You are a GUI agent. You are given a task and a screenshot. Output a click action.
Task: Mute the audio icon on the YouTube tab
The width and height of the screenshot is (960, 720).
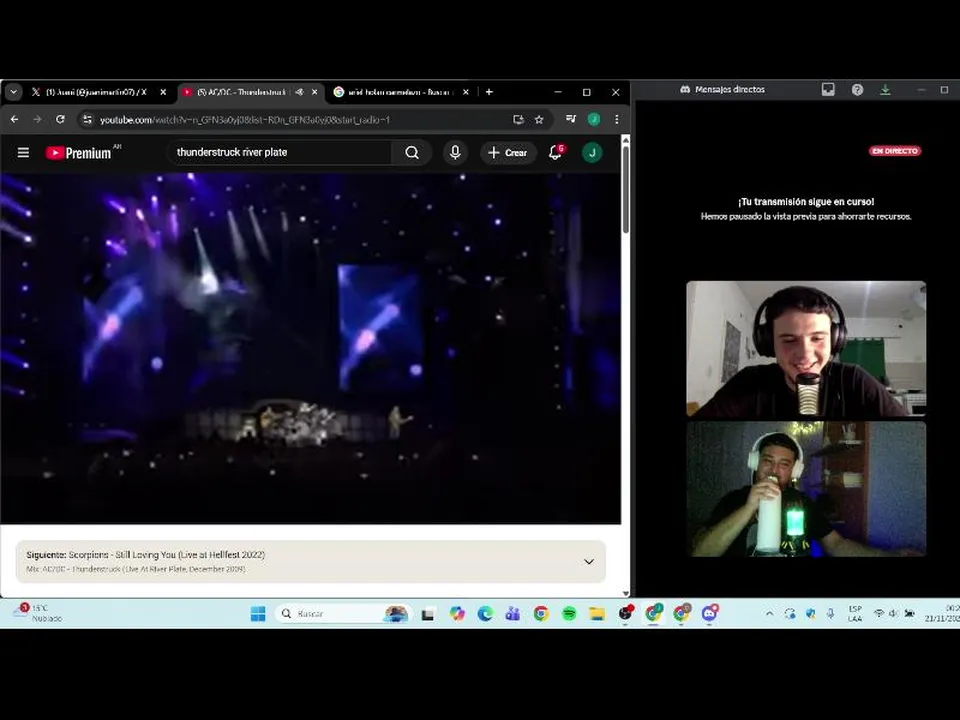tap(299, 92)
